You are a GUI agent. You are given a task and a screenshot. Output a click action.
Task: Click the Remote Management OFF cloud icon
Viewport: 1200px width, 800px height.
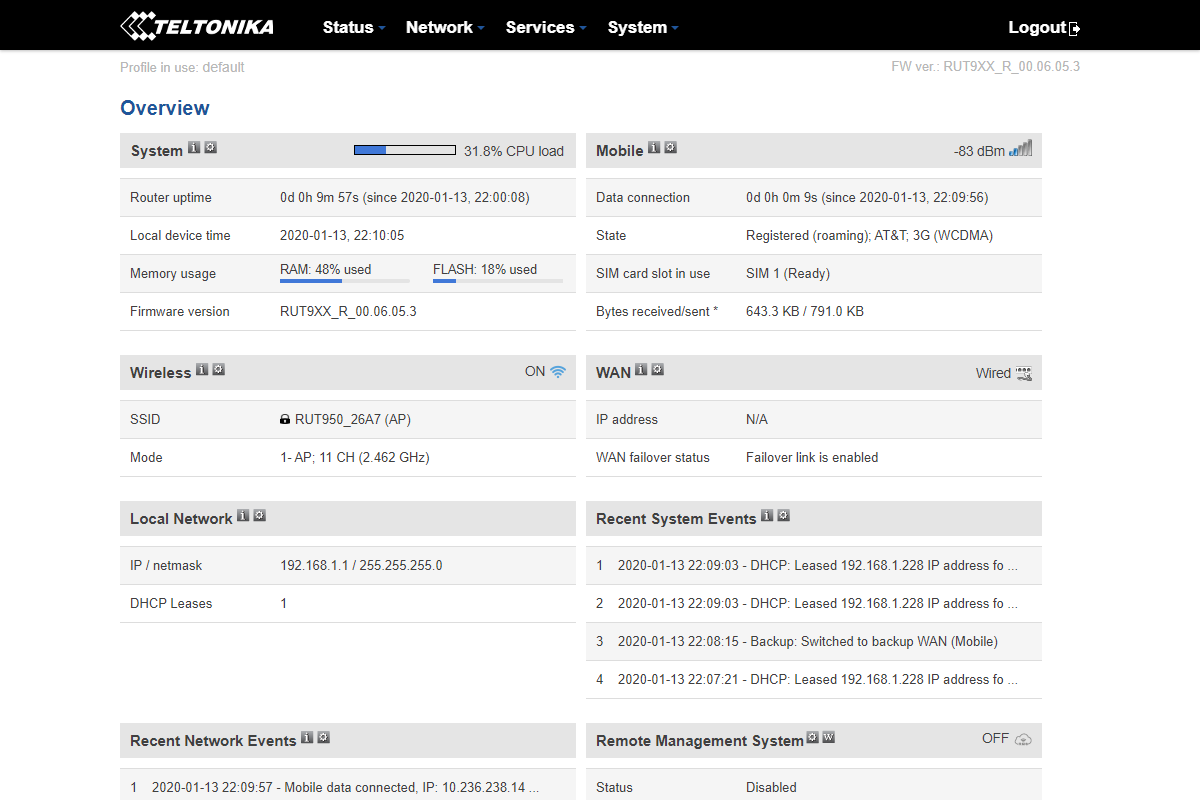[x=1023, y=739]
